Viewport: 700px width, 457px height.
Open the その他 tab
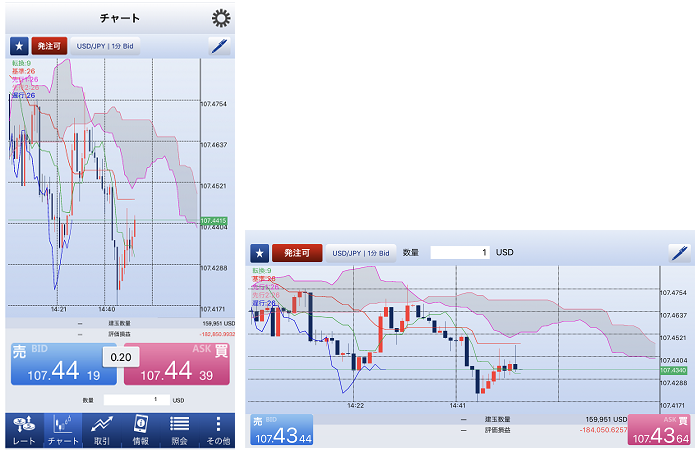point(218,430)
